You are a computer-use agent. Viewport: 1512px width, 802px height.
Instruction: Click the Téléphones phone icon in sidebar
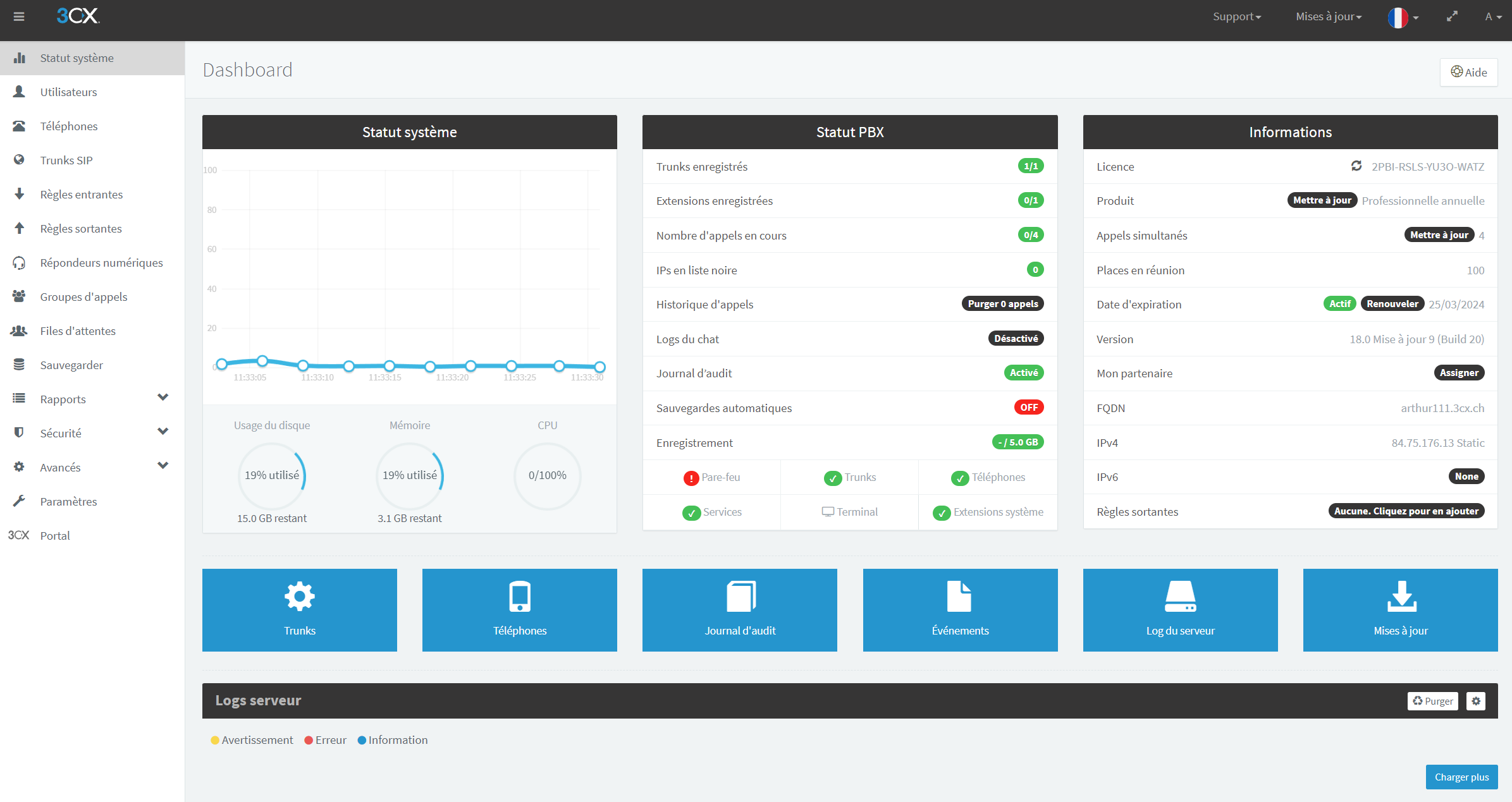coord(20,126)
